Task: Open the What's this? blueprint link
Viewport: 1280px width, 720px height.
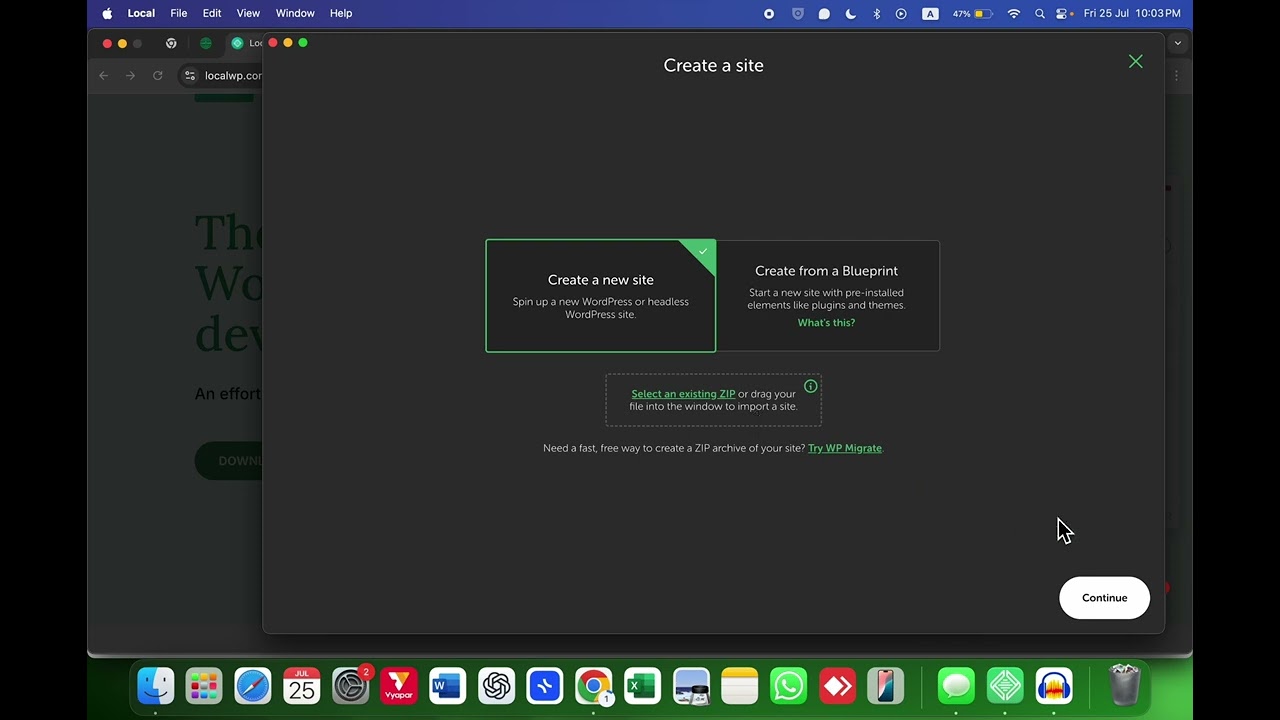Action: click(x=826, y=323)
